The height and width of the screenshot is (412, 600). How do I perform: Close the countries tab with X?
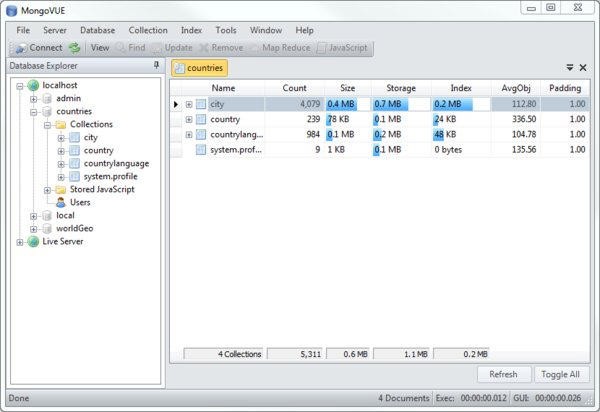pyautogui.click(x=583, y=68)
